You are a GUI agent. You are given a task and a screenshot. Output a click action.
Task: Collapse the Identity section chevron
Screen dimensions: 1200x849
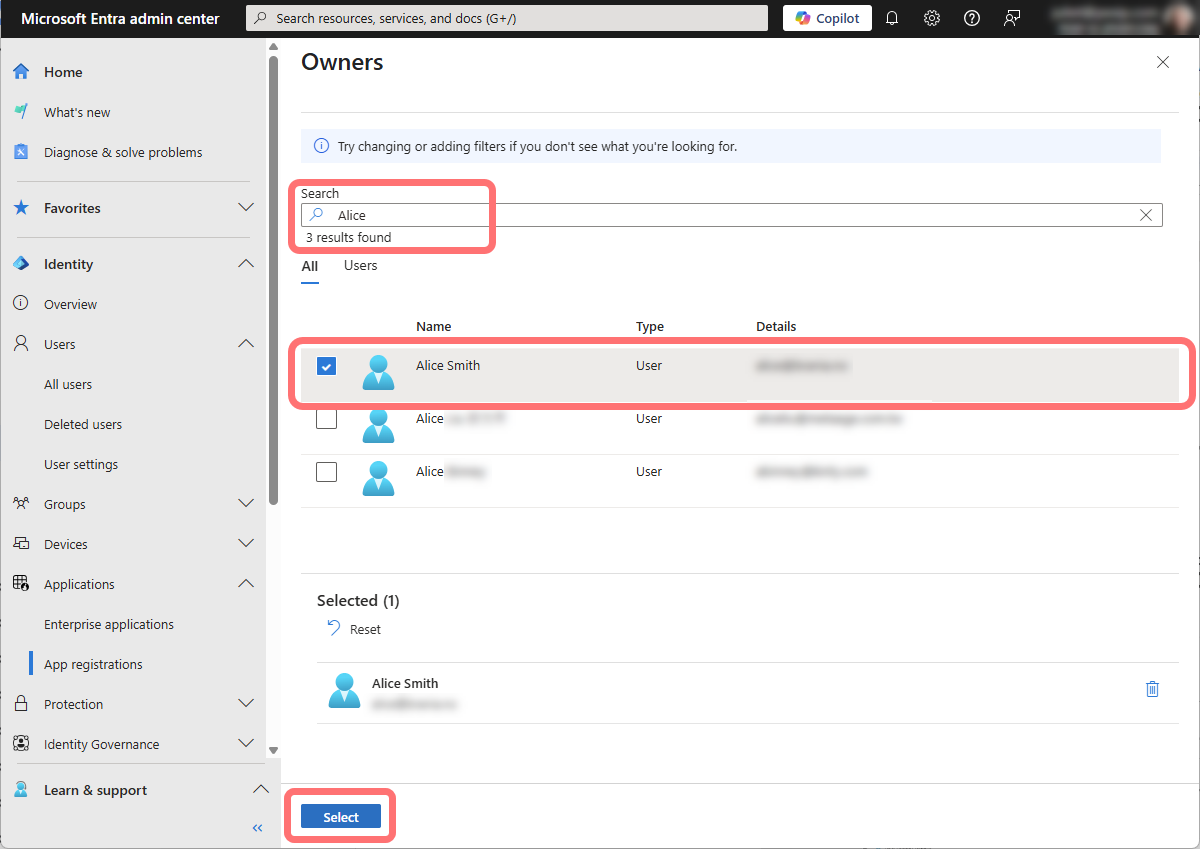pyautogui.click(x=246, y=264)
